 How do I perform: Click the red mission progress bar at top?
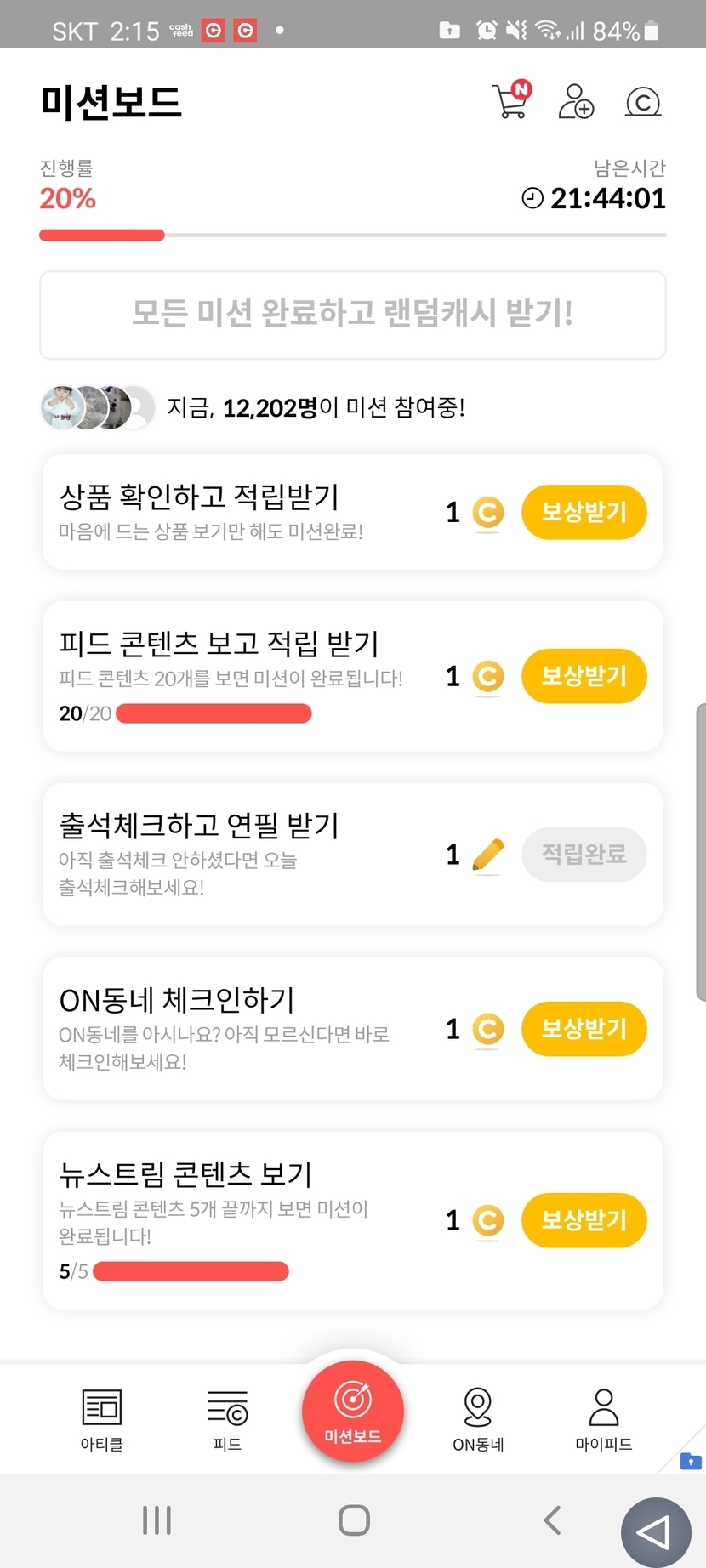coord(102,236)
